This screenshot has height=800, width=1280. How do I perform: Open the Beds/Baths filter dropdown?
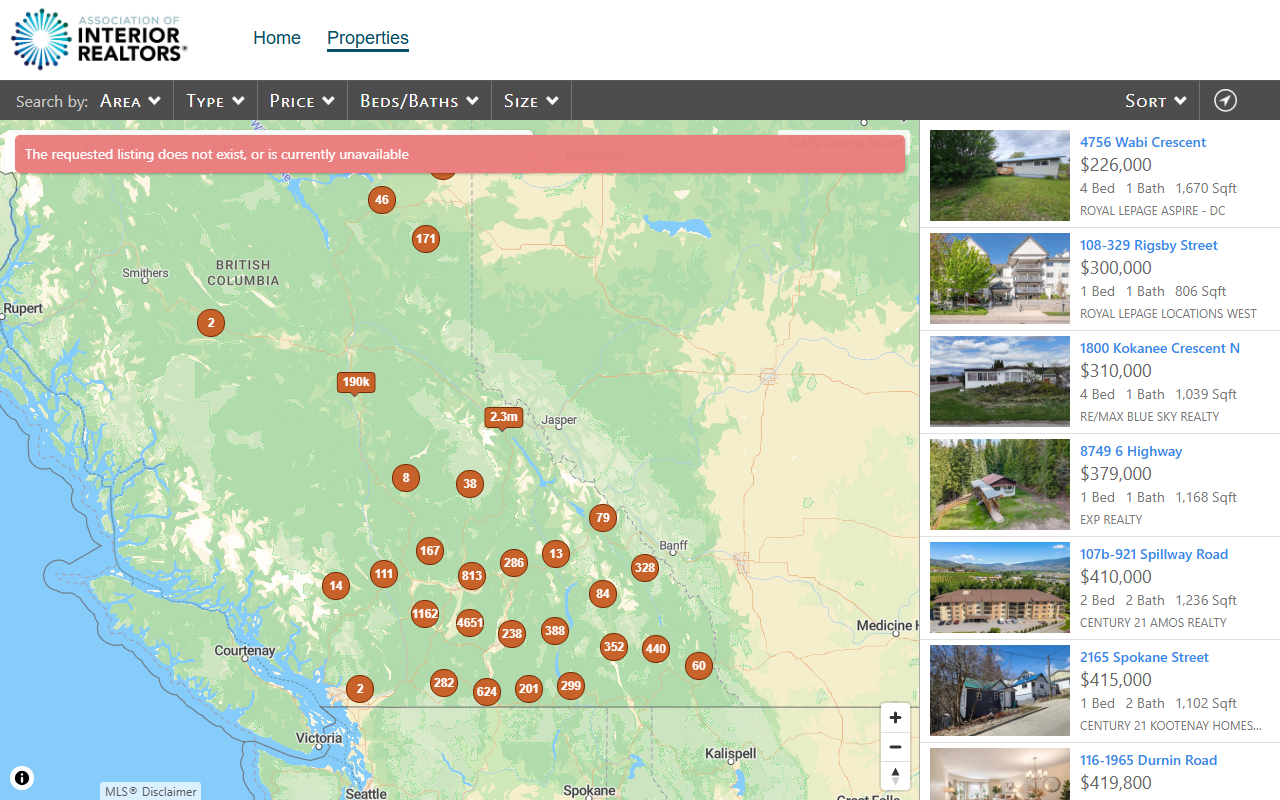coord(420,101)
